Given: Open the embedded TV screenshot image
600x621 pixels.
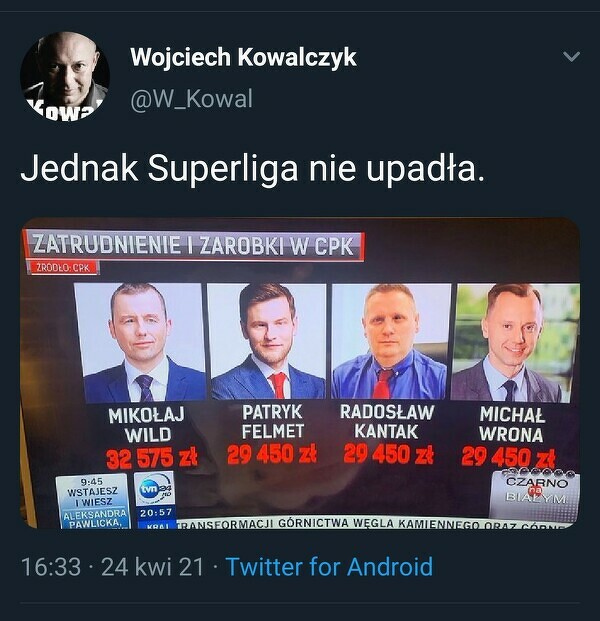Looking at the screenshot, I should pos(300,373).
